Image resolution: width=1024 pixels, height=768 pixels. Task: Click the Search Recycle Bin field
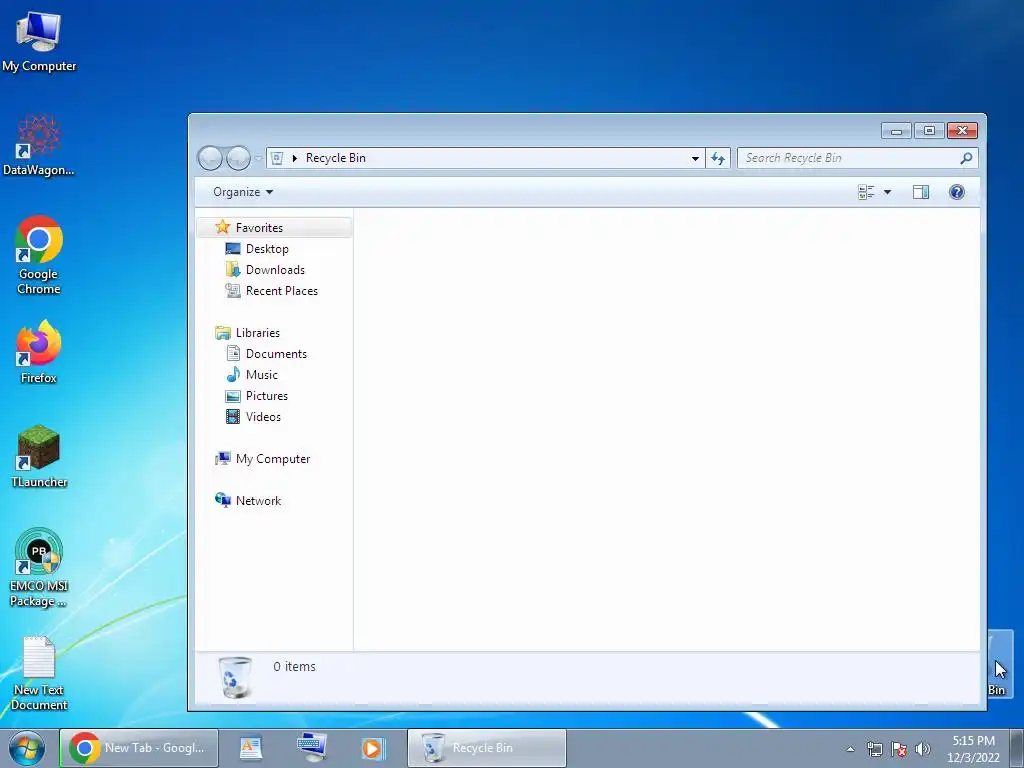click(x=857, y=158)
